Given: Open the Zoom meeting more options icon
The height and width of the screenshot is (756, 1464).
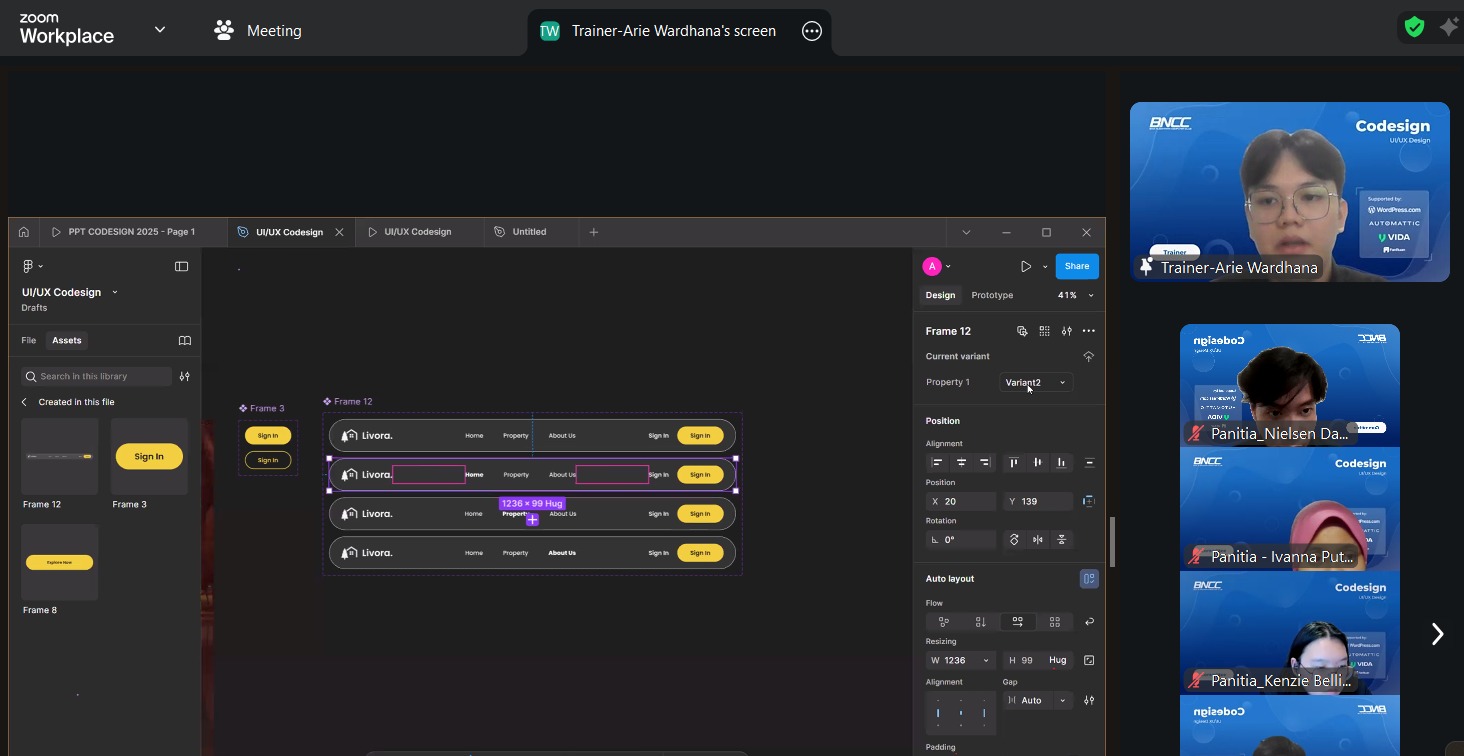Looking at the screenshot, I should [x=812, y=31].
